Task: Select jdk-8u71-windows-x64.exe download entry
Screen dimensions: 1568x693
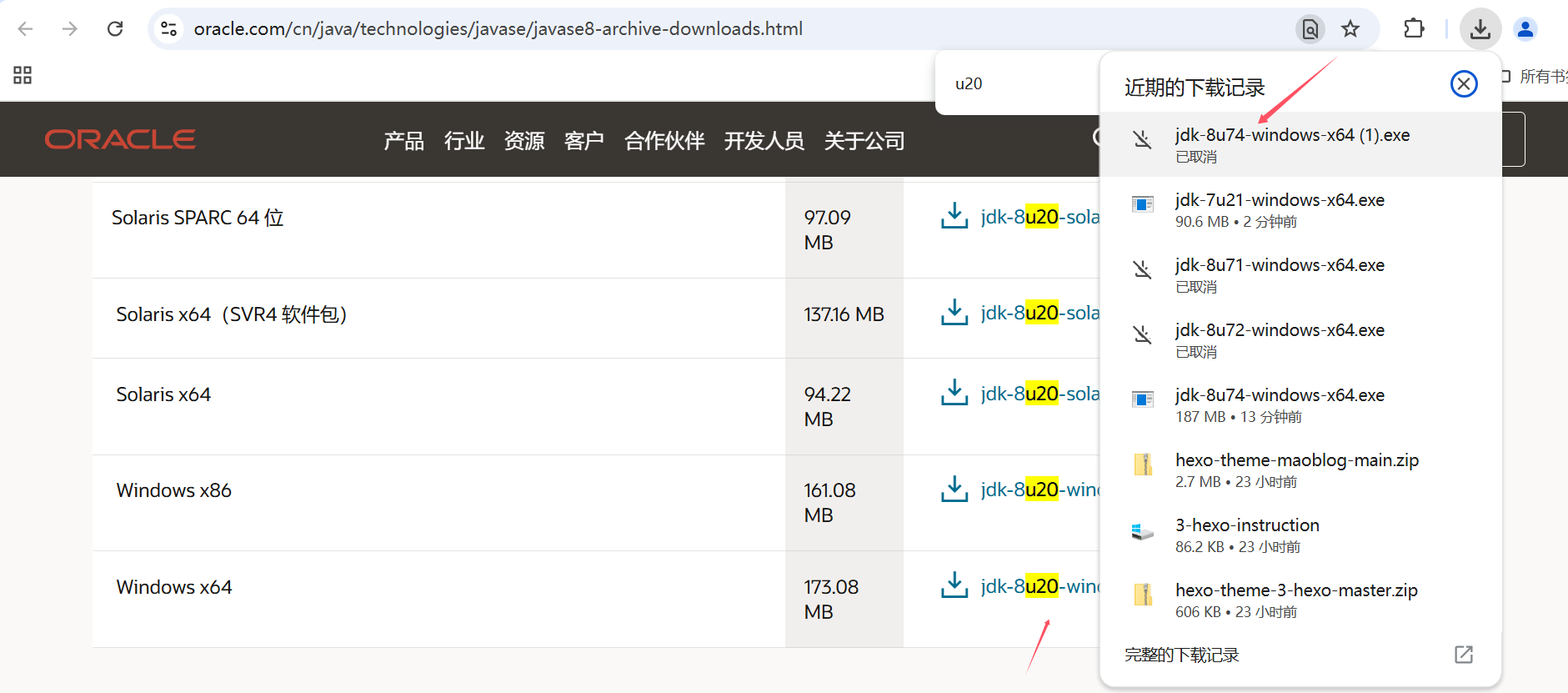Action: coord(1300,274)
